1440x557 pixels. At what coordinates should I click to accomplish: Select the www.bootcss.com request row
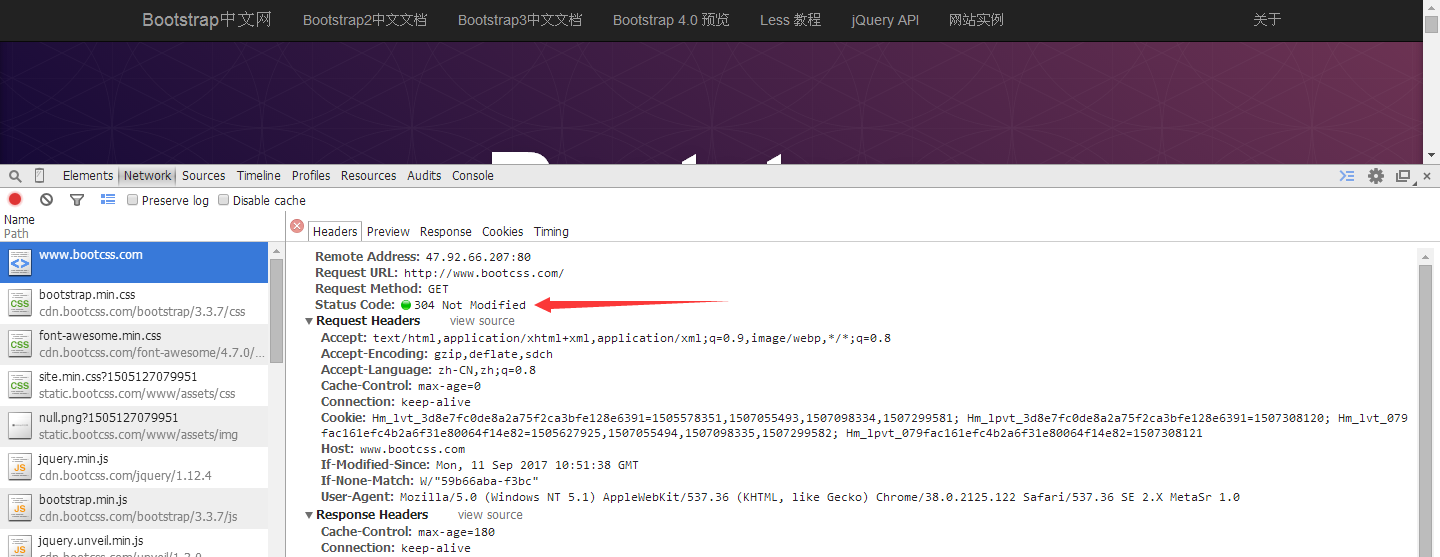134,263
